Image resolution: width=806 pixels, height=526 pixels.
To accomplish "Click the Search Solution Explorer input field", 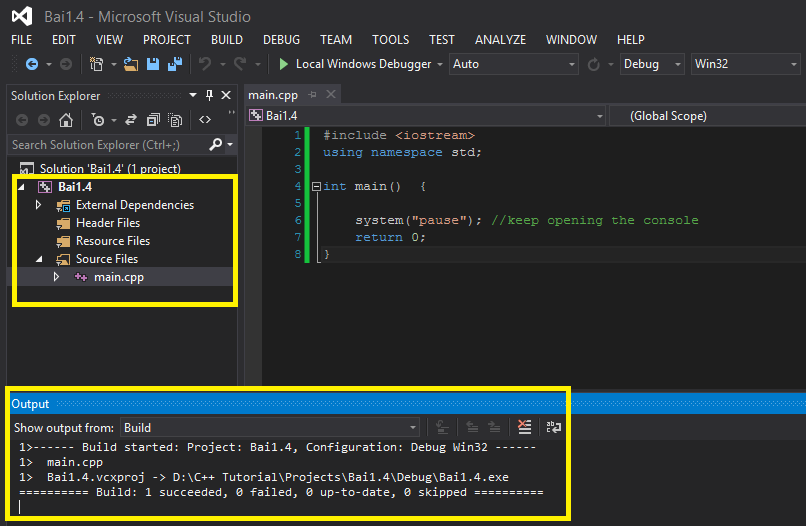I will click(108, 145).
